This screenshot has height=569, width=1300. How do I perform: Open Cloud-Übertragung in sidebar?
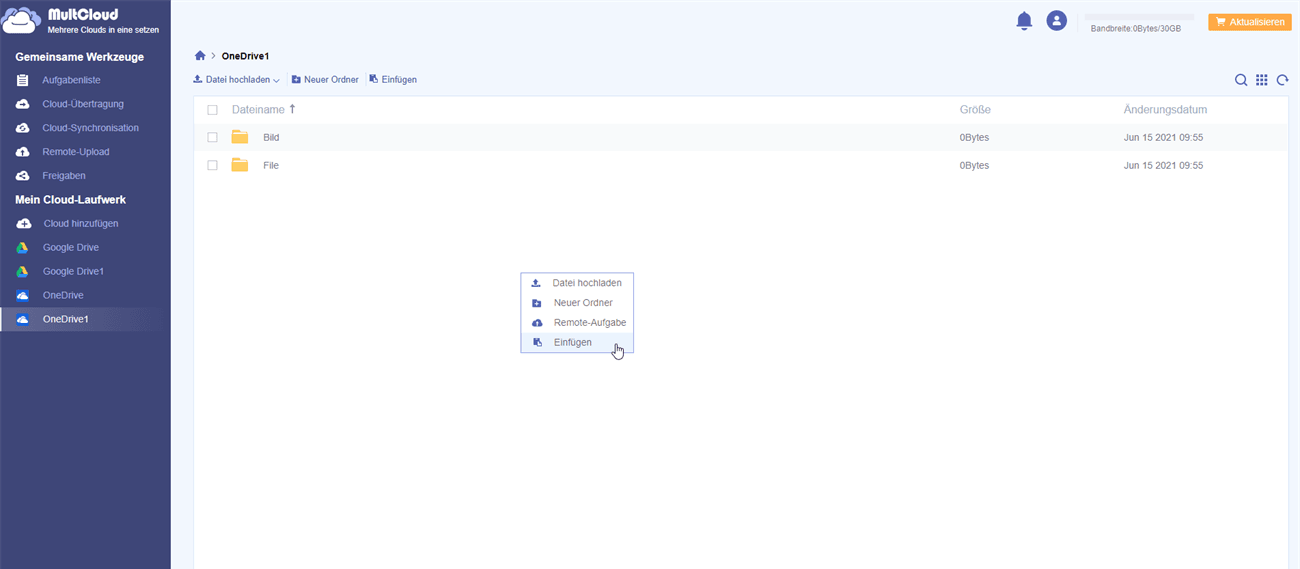[85, 104]
